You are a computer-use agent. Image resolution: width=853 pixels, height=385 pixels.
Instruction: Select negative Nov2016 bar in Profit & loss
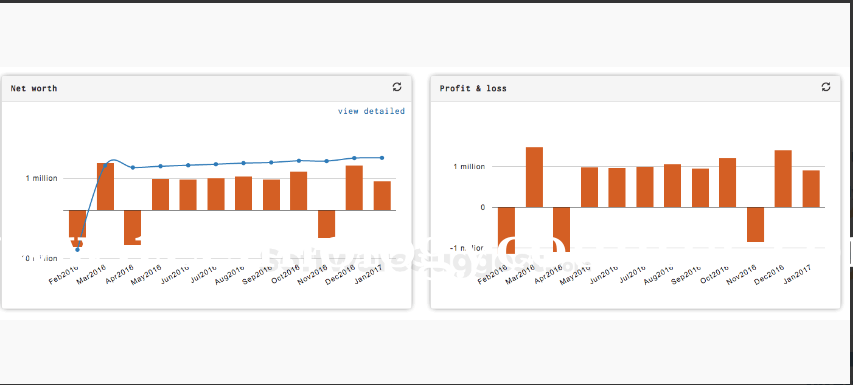[756, 225]
